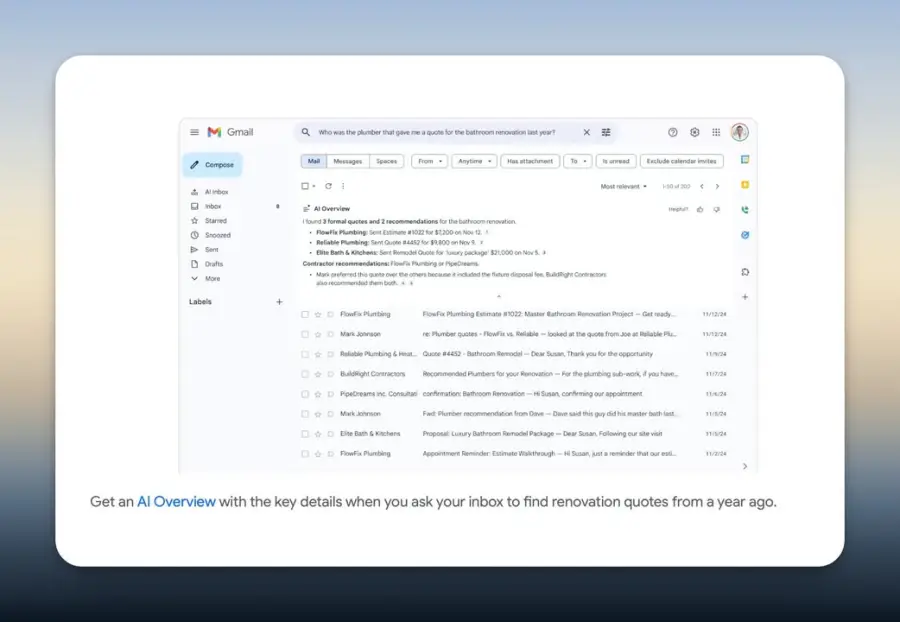Open the Recommended Plumbers for your Renovation email
The width and height of the screenshot is (900, 622).
pos(514,374)
